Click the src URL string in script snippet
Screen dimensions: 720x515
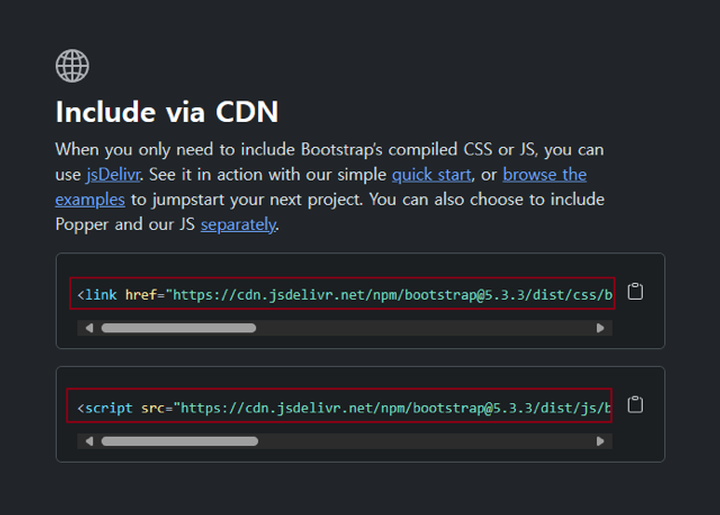(x=392, y=408)
